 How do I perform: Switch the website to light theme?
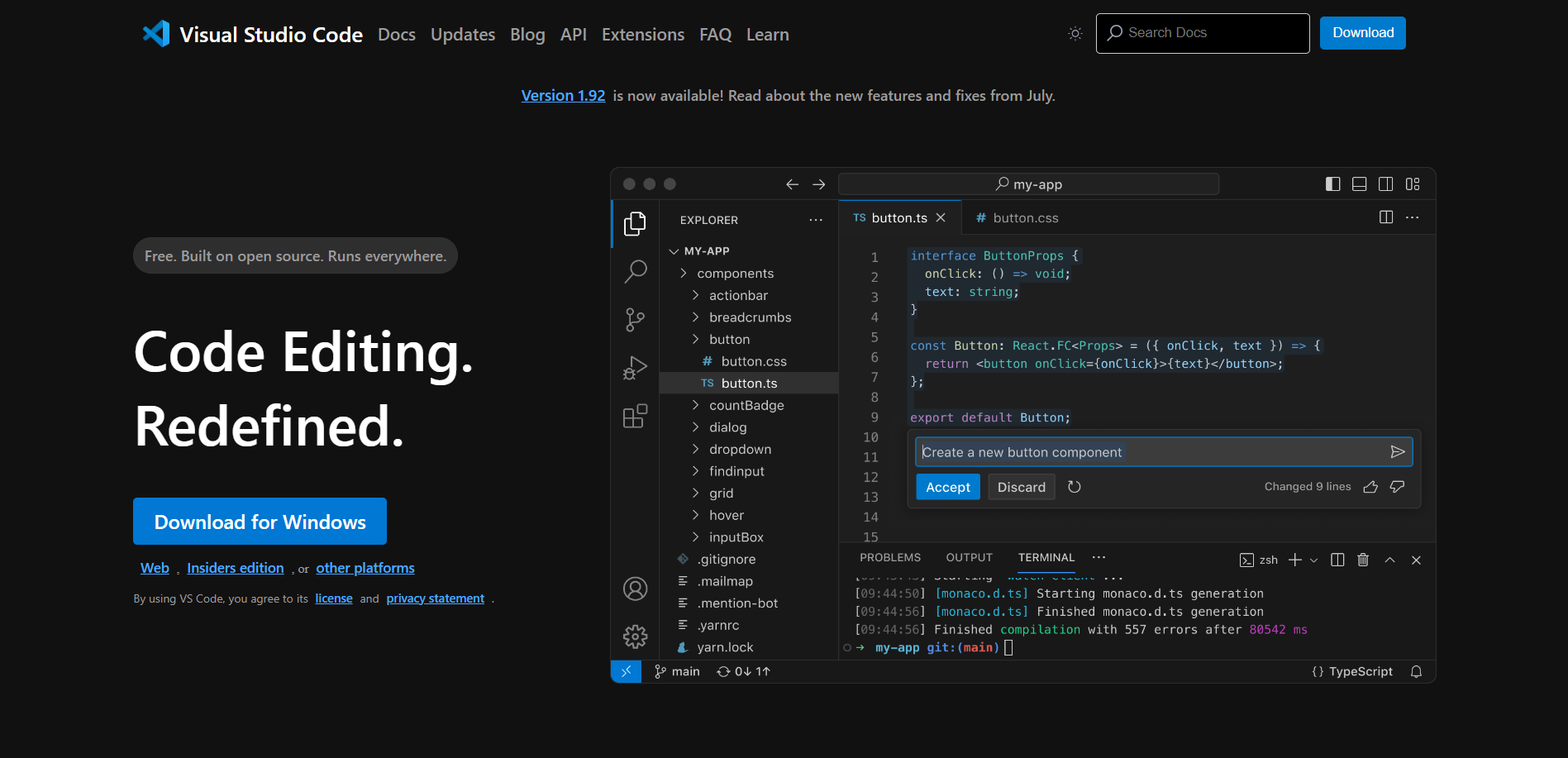tap(1075, 33)
